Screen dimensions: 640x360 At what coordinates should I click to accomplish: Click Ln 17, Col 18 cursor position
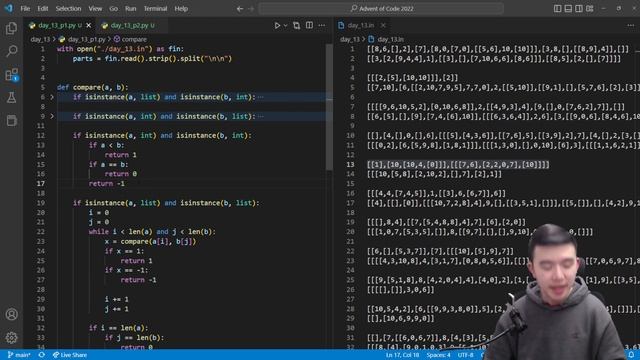pyautogui.click(x=402, y=355)
